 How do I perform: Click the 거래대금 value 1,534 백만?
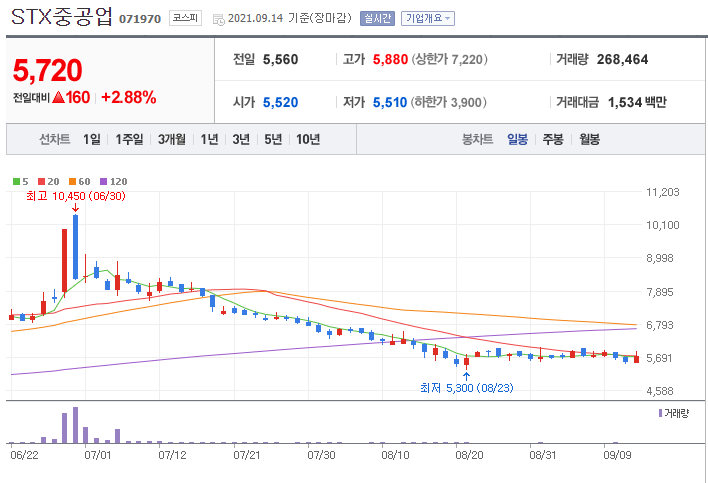(637, 102)
